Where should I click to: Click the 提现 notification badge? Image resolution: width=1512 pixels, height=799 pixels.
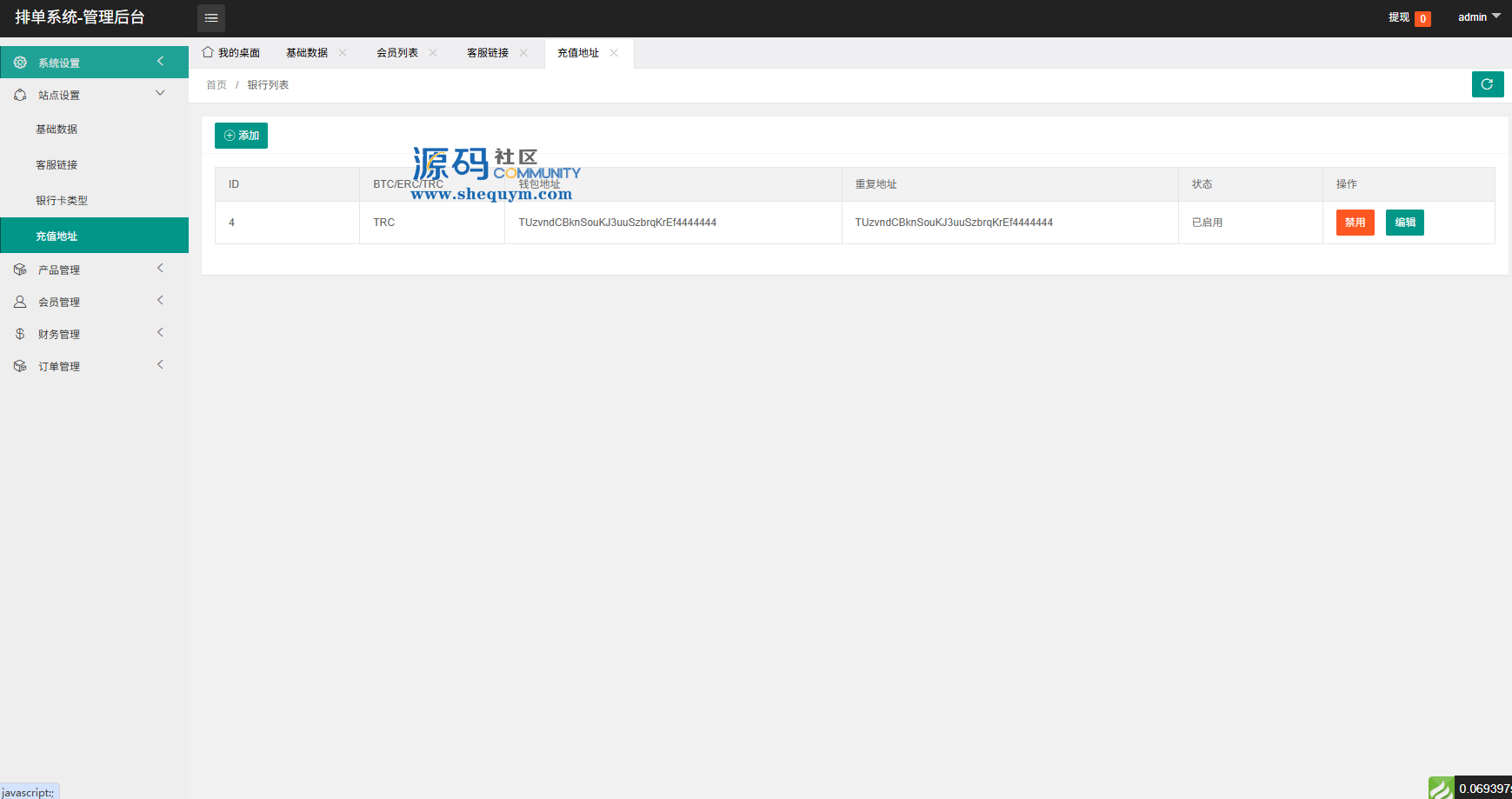(1422, 18)
